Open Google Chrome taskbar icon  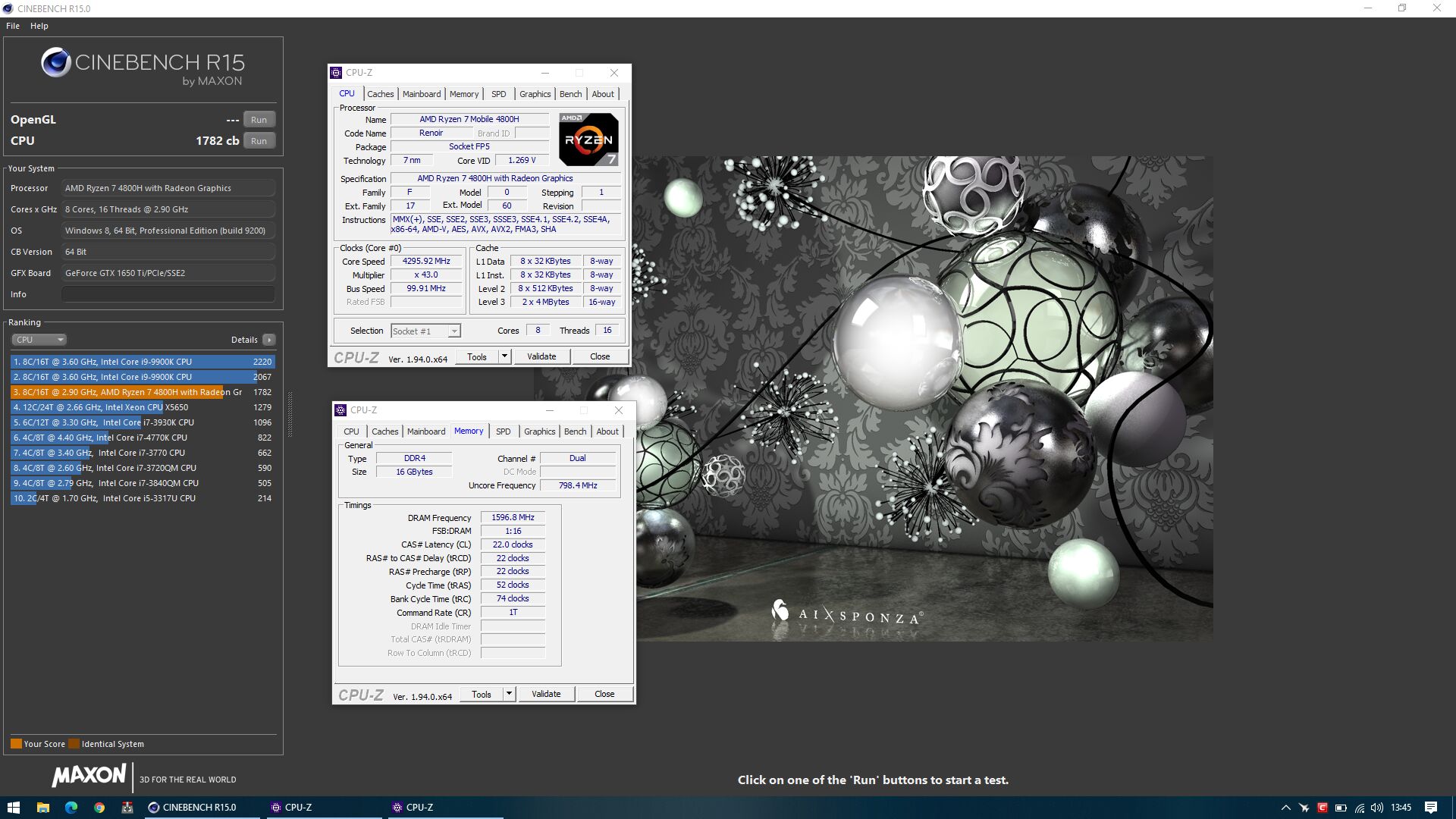point(99,808)
